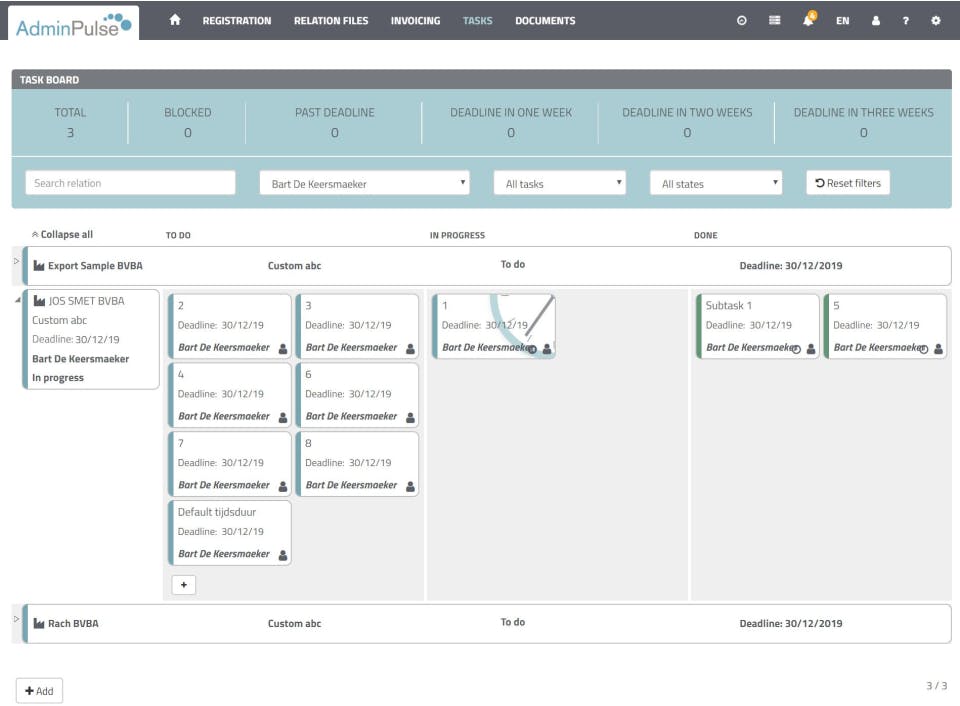Click the AdminPulse logo

tap(73, 24)
